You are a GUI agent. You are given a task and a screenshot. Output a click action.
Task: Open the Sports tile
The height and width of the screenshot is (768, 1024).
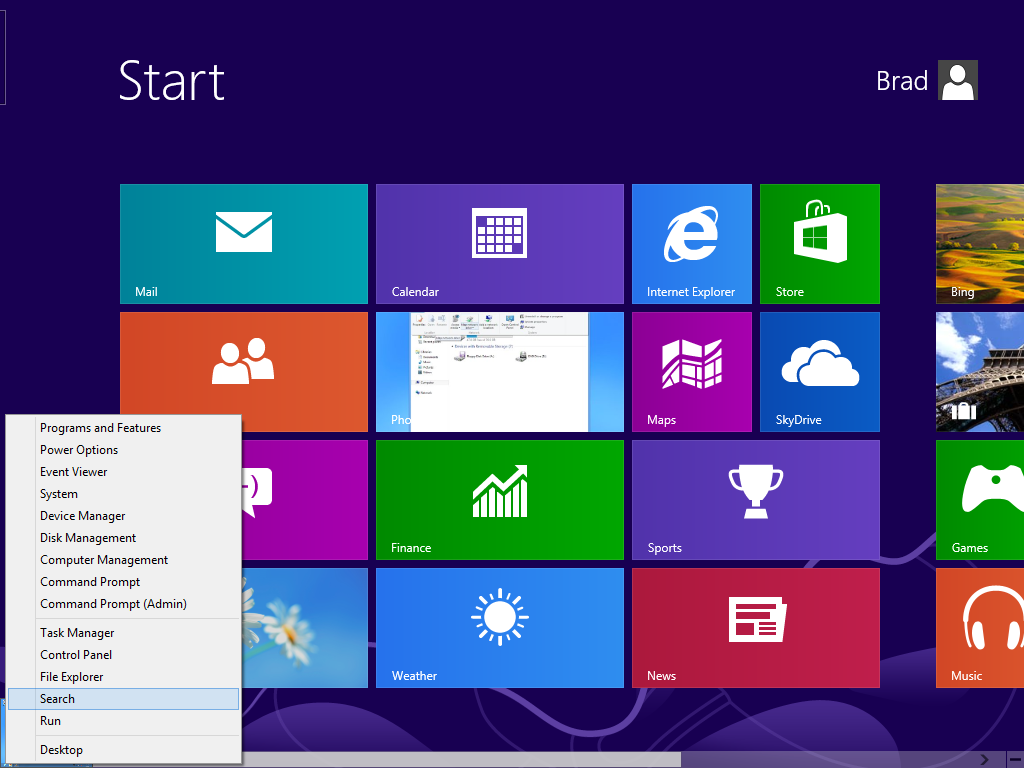tap(756, 500)
